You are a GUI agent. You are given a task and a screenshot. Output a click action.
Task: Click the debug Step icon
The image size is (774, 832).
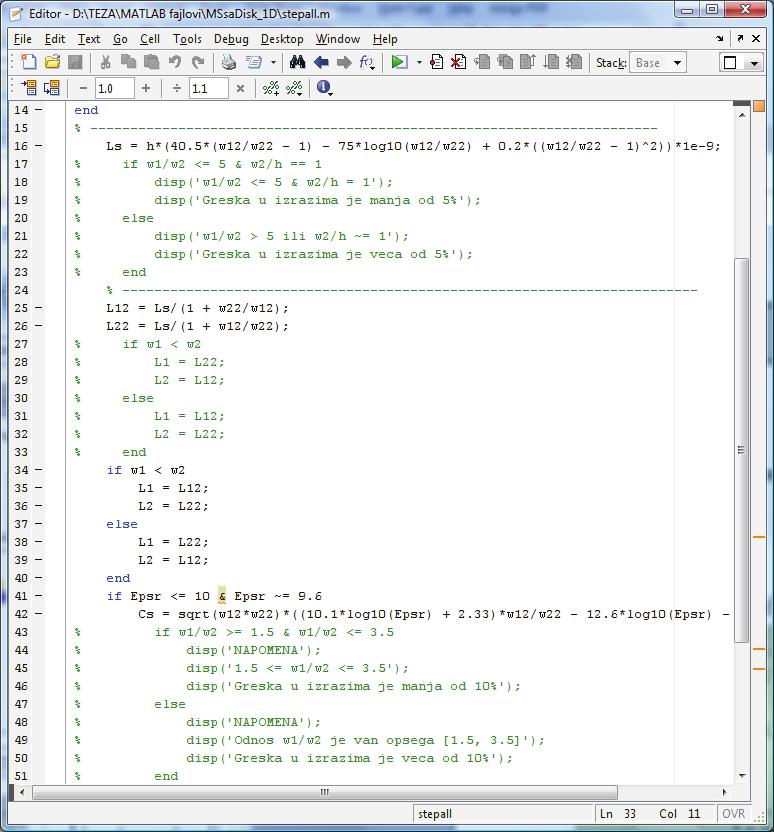tap(482, 62)
